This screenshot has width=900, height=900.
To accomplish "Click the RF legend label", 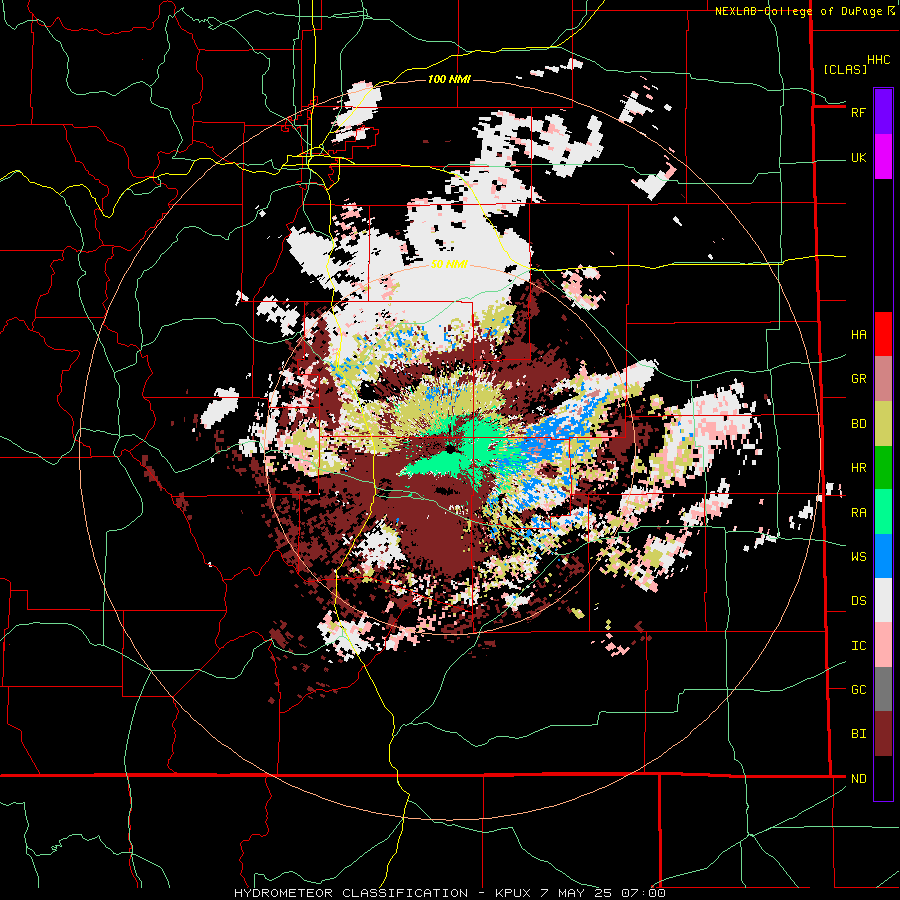I will [x=858, y=113].
